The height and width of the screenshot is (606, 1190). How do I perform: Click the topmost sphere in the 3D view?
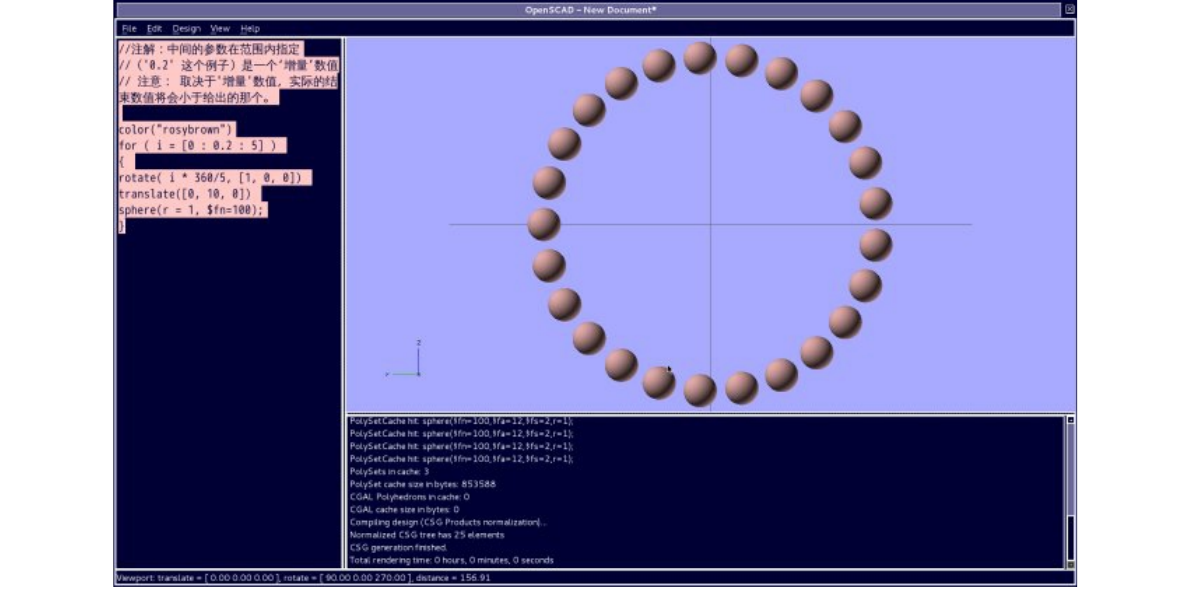700,58
